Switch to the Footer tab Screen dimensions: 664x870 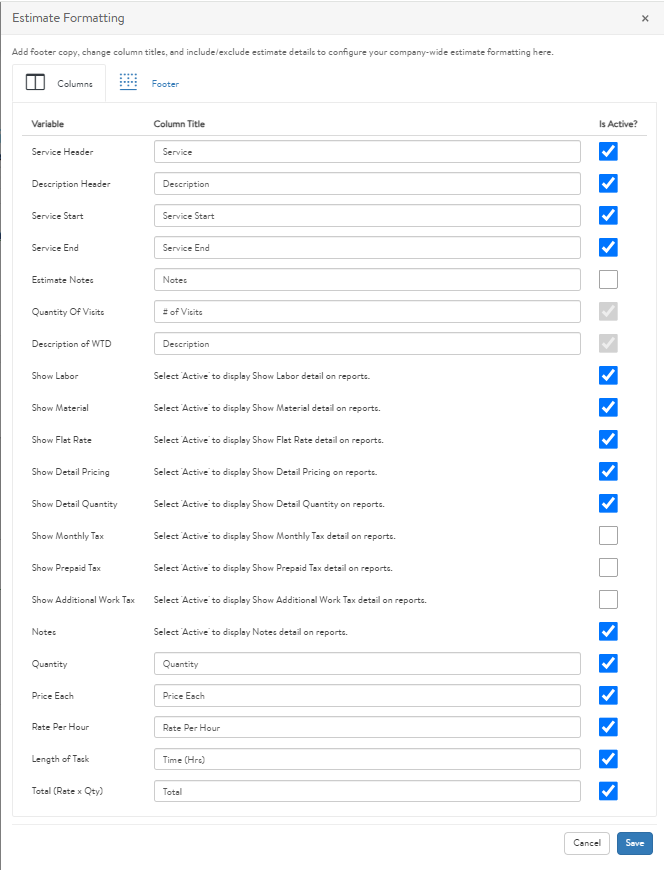pyautogui.click(x=165, y=84)
